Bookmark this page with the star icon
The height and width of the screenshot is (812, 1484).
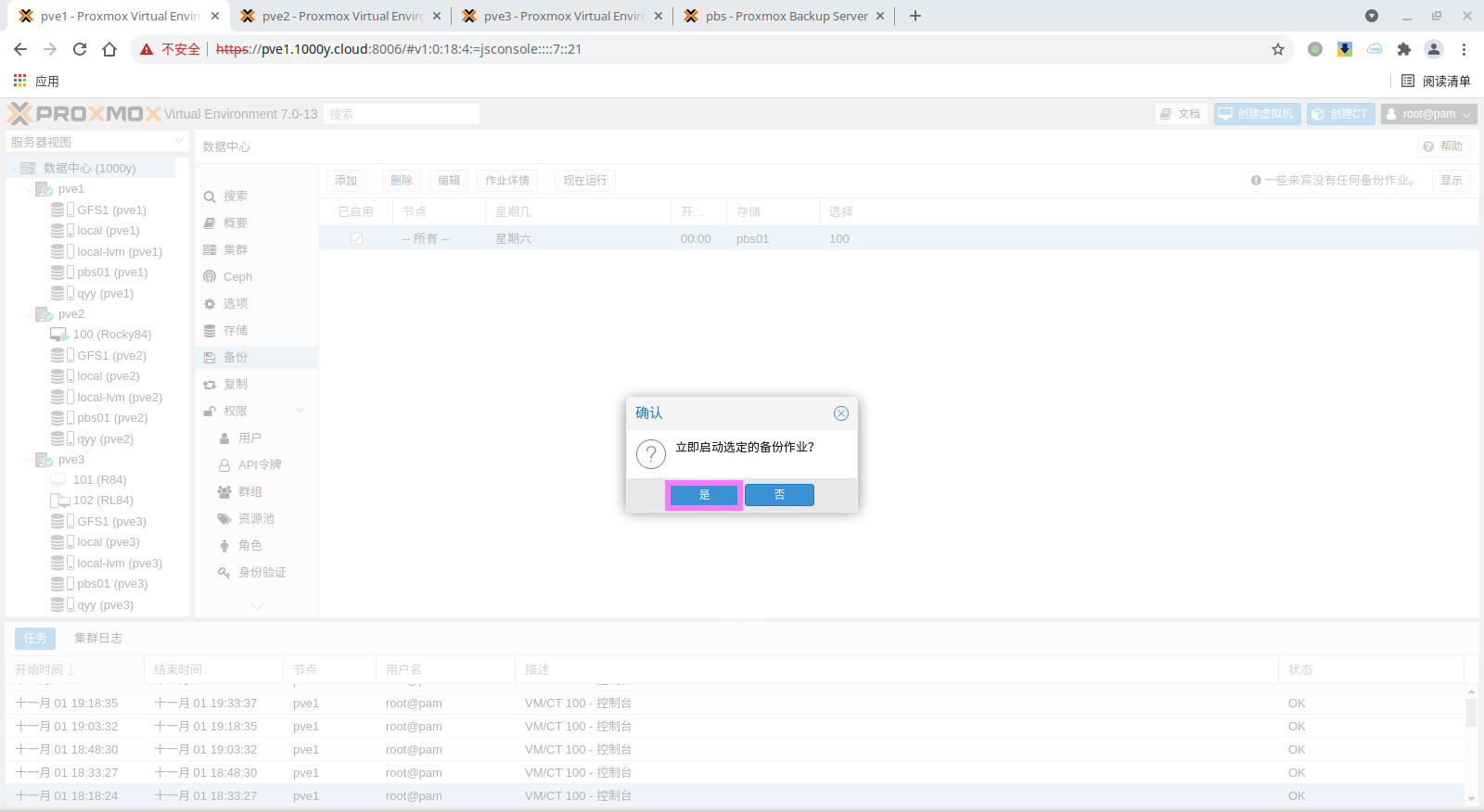[1278, 49]
